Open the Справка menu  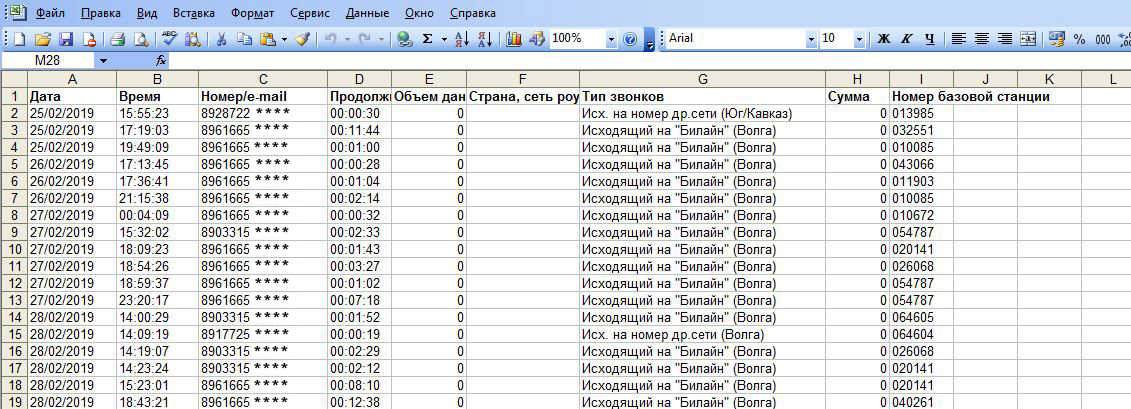tap(472, 13)
